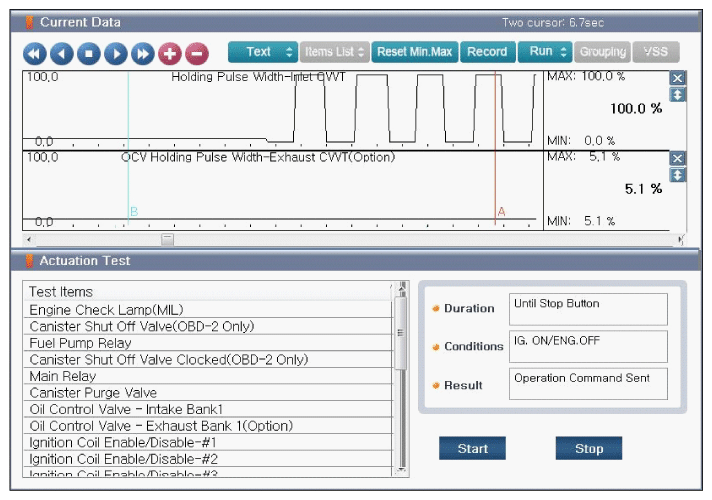Open the Text display mode dropdown
Screen dimensions: 712x500
tap(263, 52)
